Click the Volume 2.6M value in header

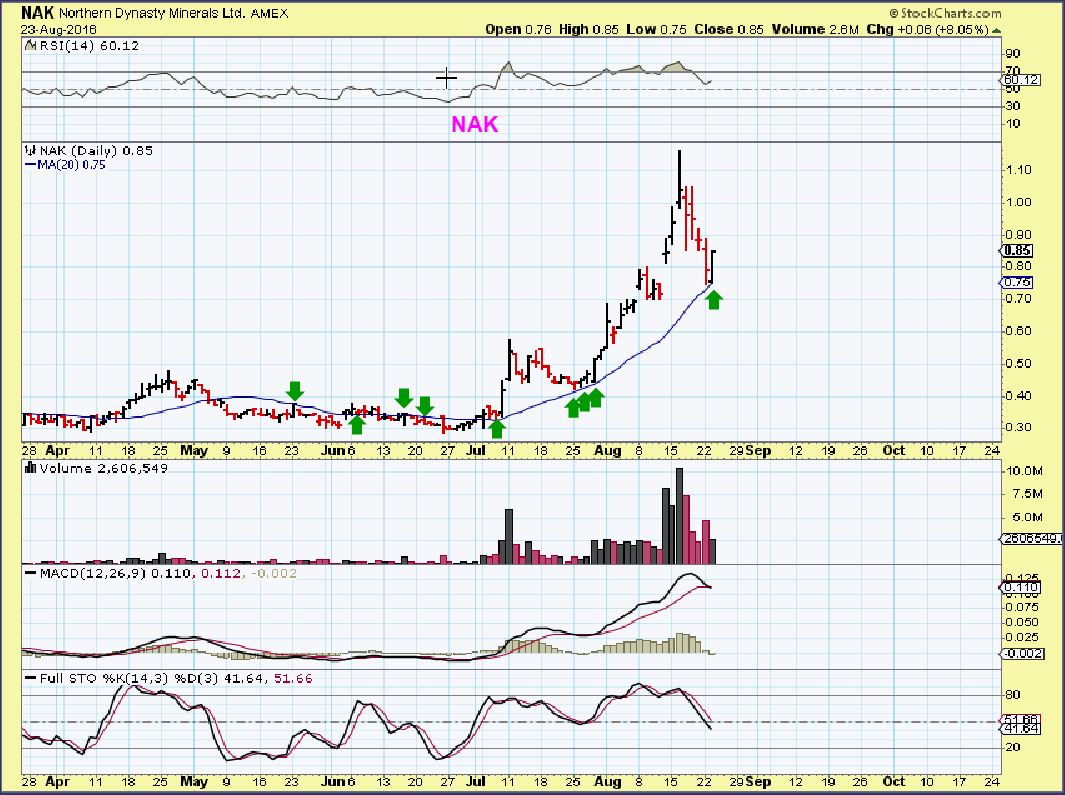(x=815, y=30)
